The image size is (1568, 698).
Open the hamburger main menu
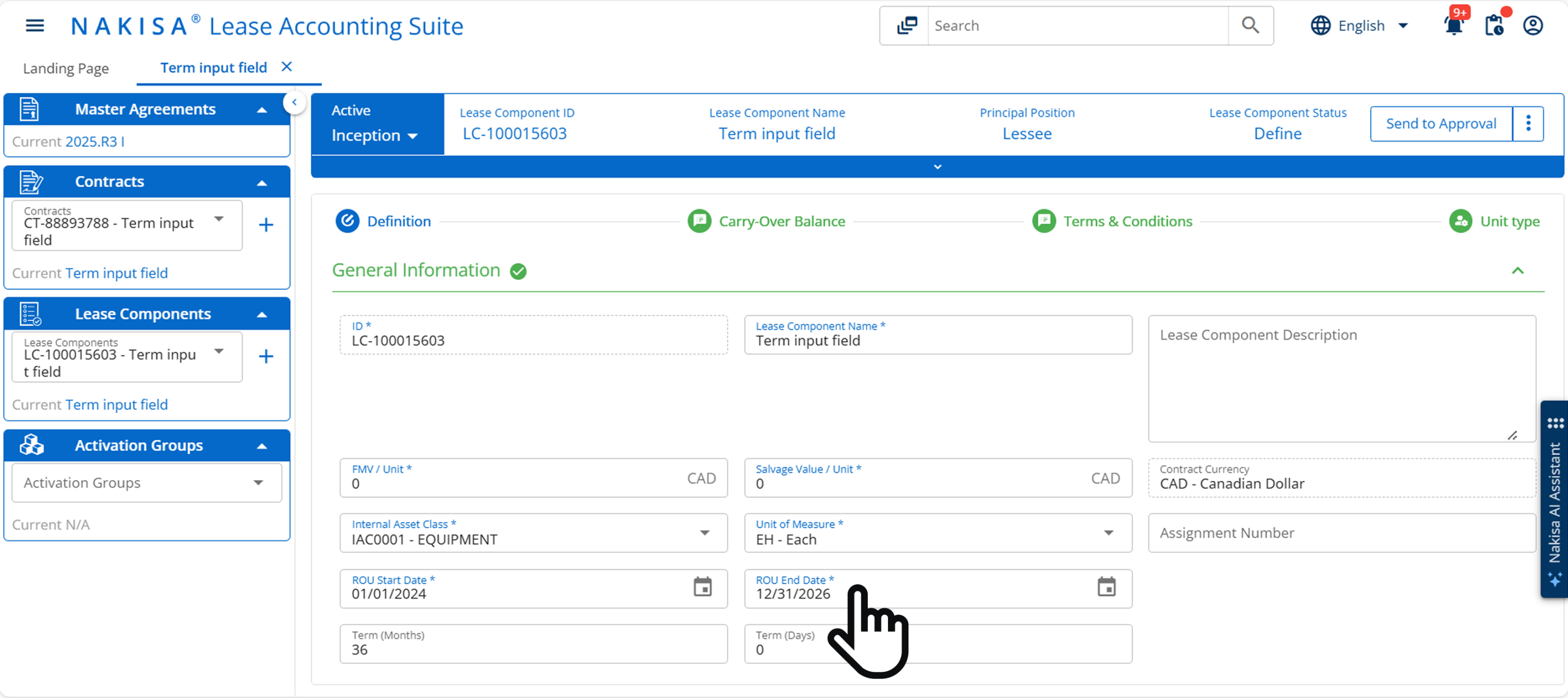click(x=34, y=26)
